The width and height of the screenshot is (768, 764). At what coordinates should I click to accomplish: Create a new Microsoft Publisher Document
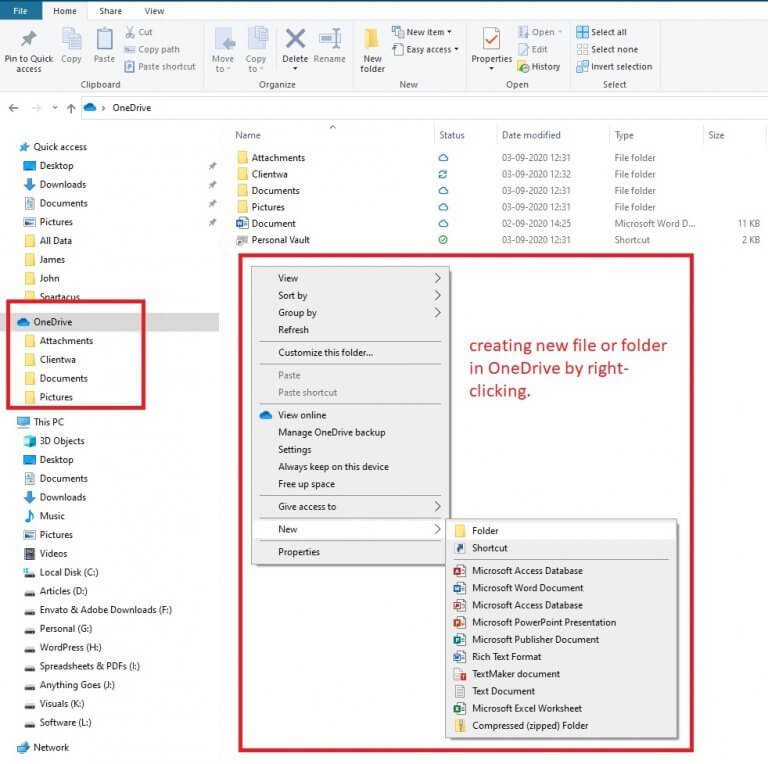562,640
